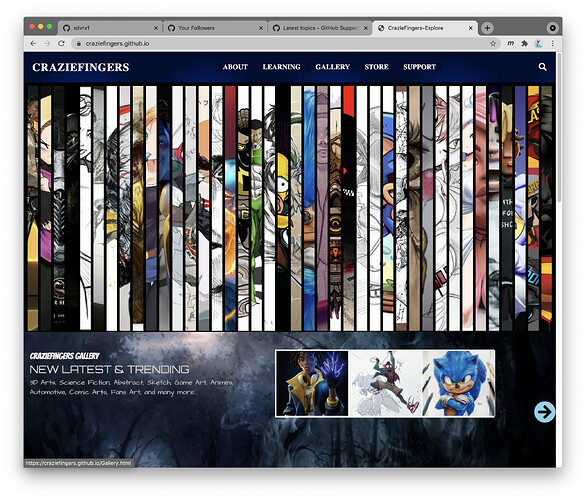
Task: Open the Extensions puzzle-piece icon
Action: (524, 43)
